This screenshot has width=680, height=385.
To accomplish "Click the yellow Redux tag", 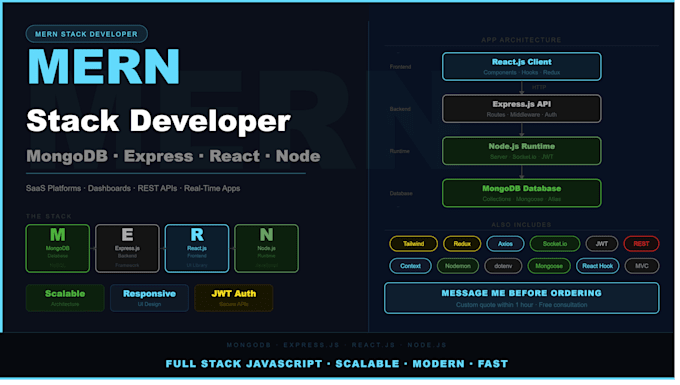I will (462, 244).
